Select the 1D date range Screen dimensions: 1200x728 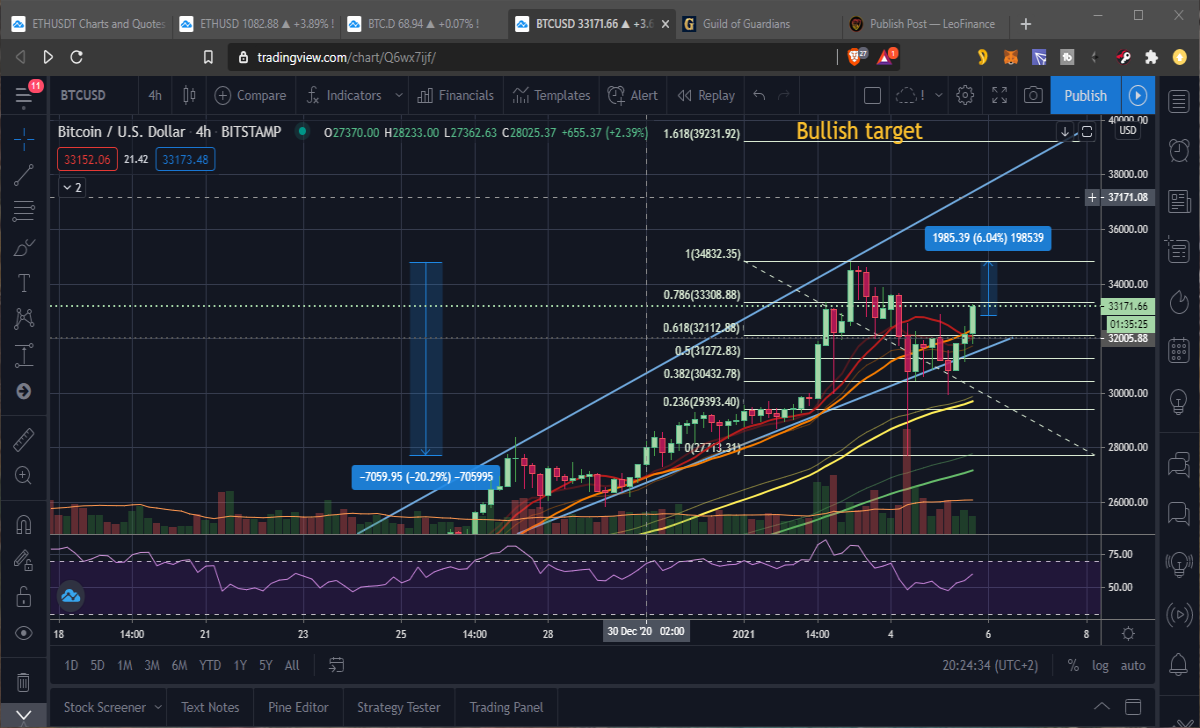(71, 665)
